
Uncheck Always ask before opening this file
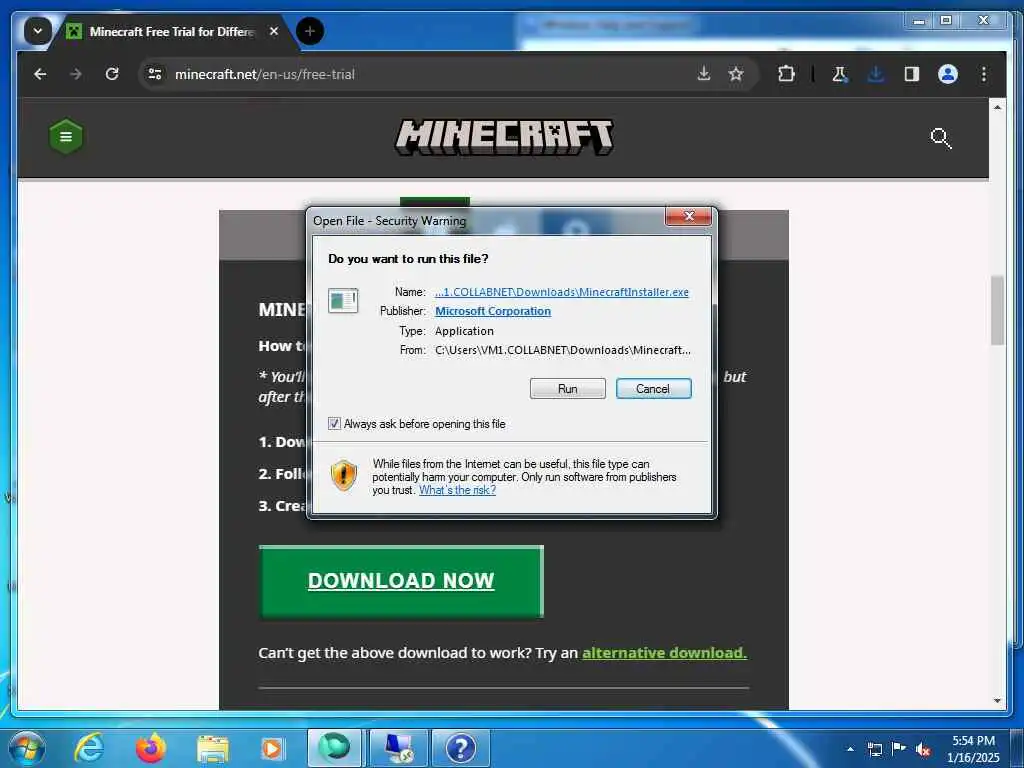coord(334,424)
